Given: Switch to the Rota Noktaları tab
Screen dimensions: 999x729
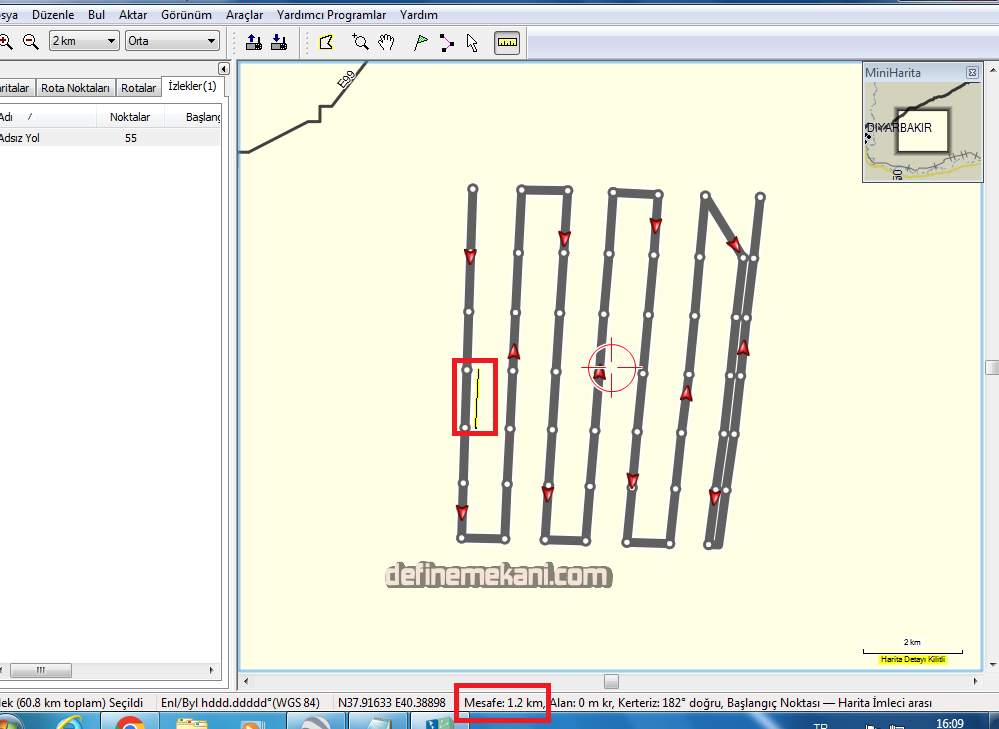Looking at the screenshot, I should pos(76,88).
